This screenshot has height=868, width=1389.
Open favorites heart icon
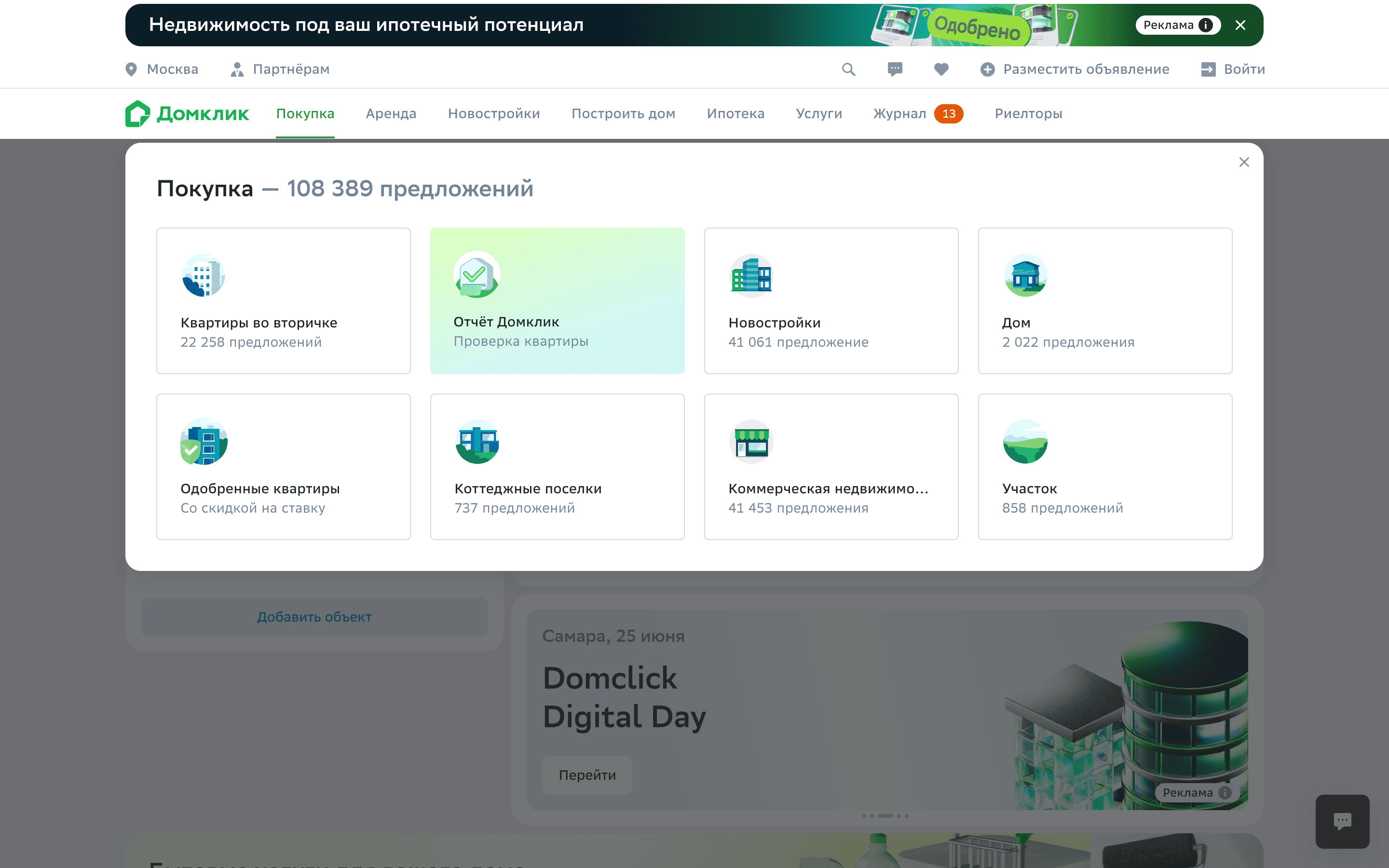pyautogui.click(x=941, y=69)
